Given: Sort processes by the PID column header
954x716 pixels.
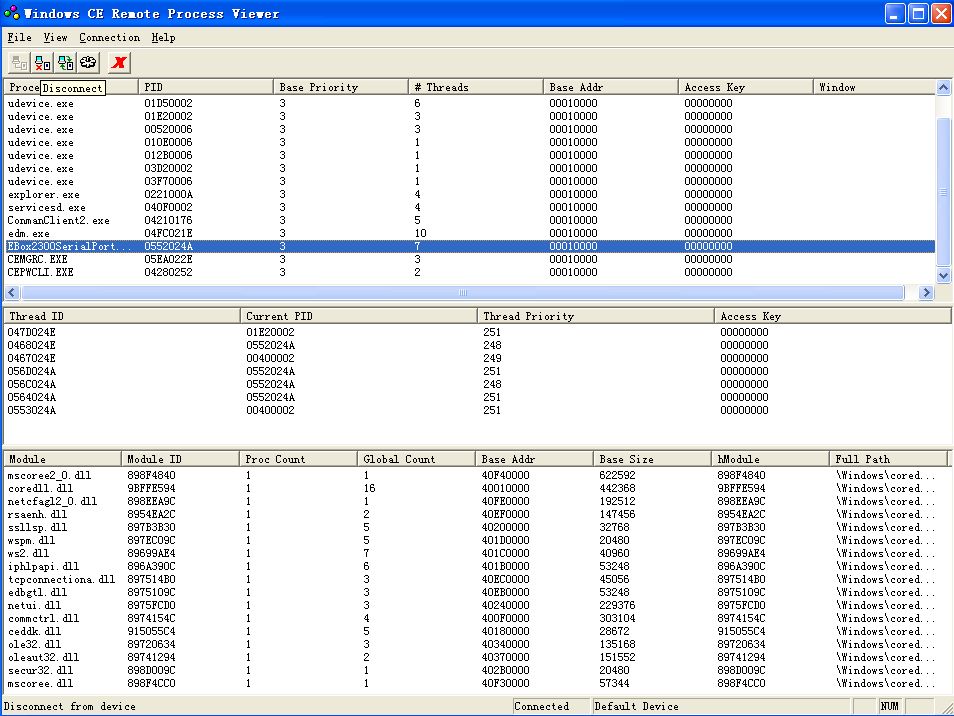Looking at the screenshot, I should (x=206, y=87).
